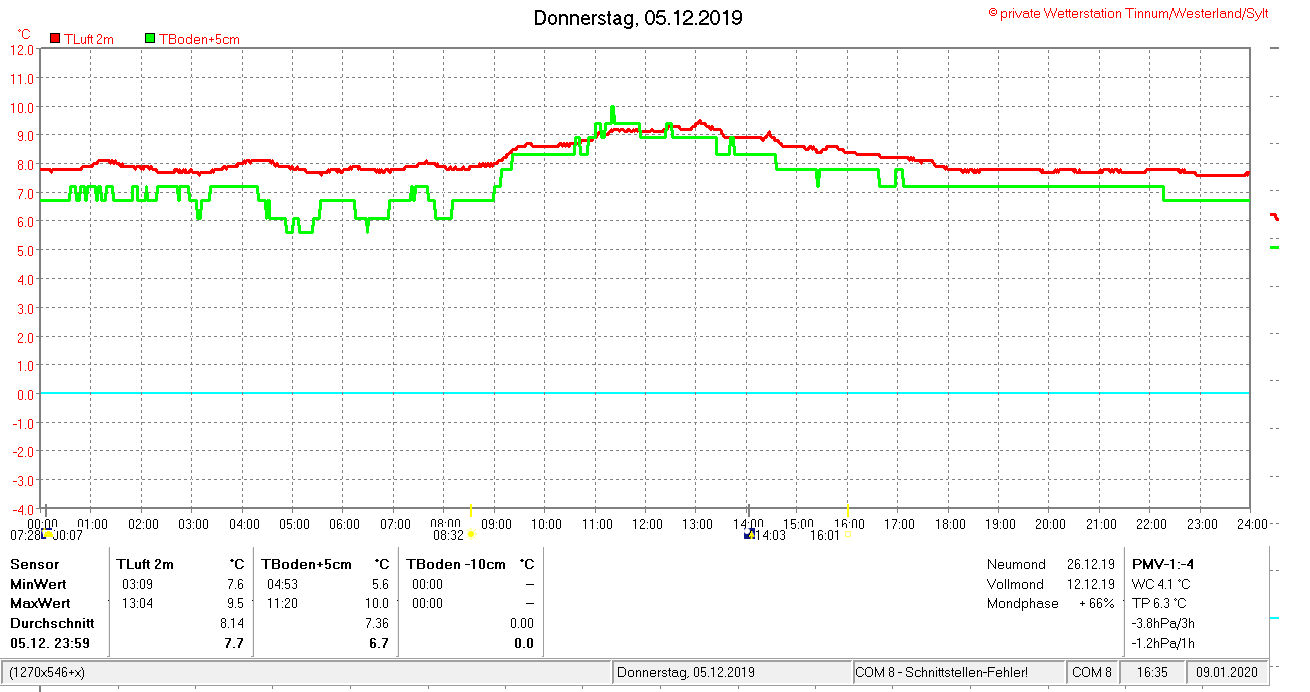Click the yellow tick marker above 16:00

pyautogui.click(x=848, y=511)
